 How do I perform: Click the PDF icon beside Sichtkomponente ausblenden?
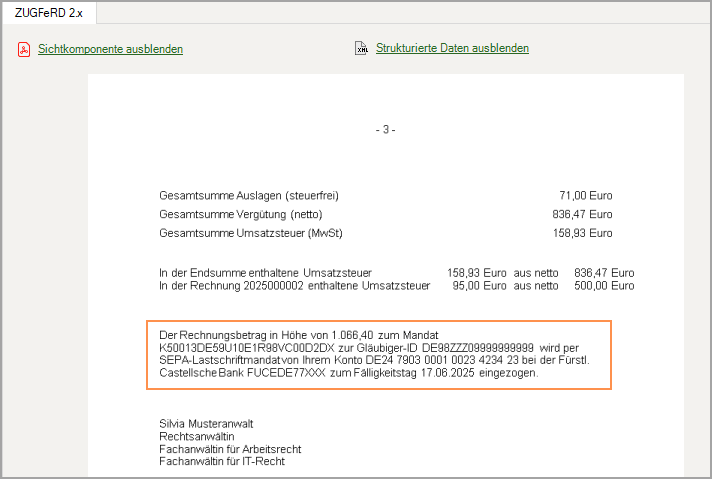coord(24,49)
